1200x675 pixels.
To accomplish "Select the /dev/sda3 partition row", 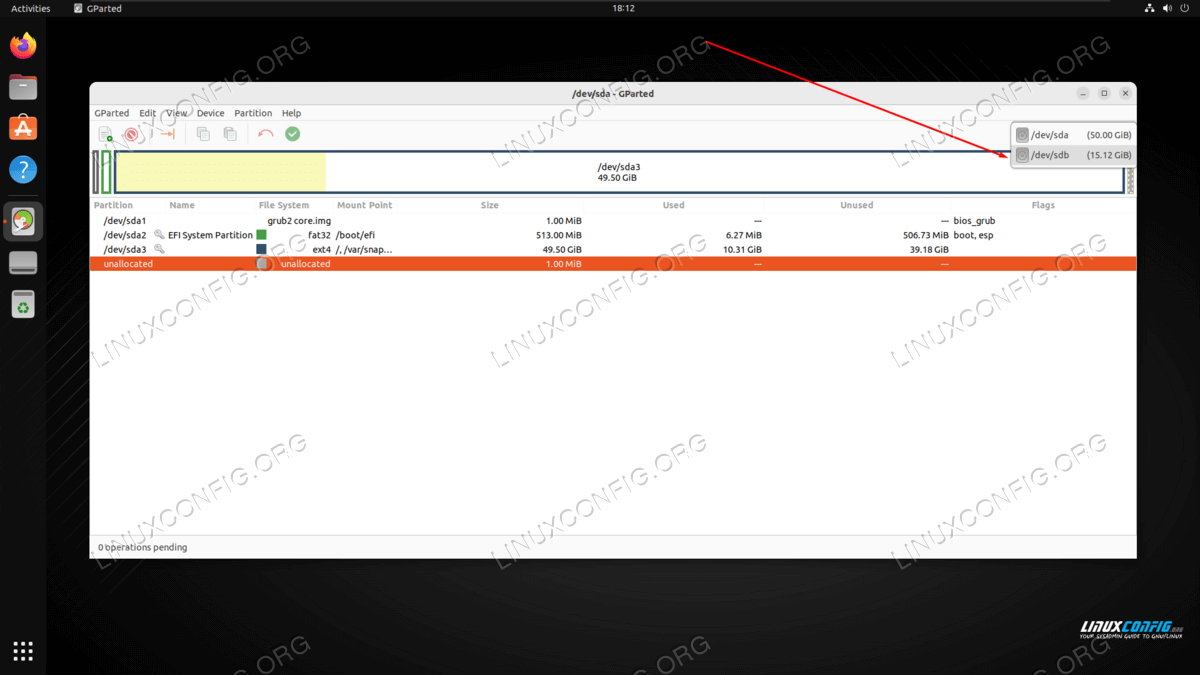I will 613,249.
